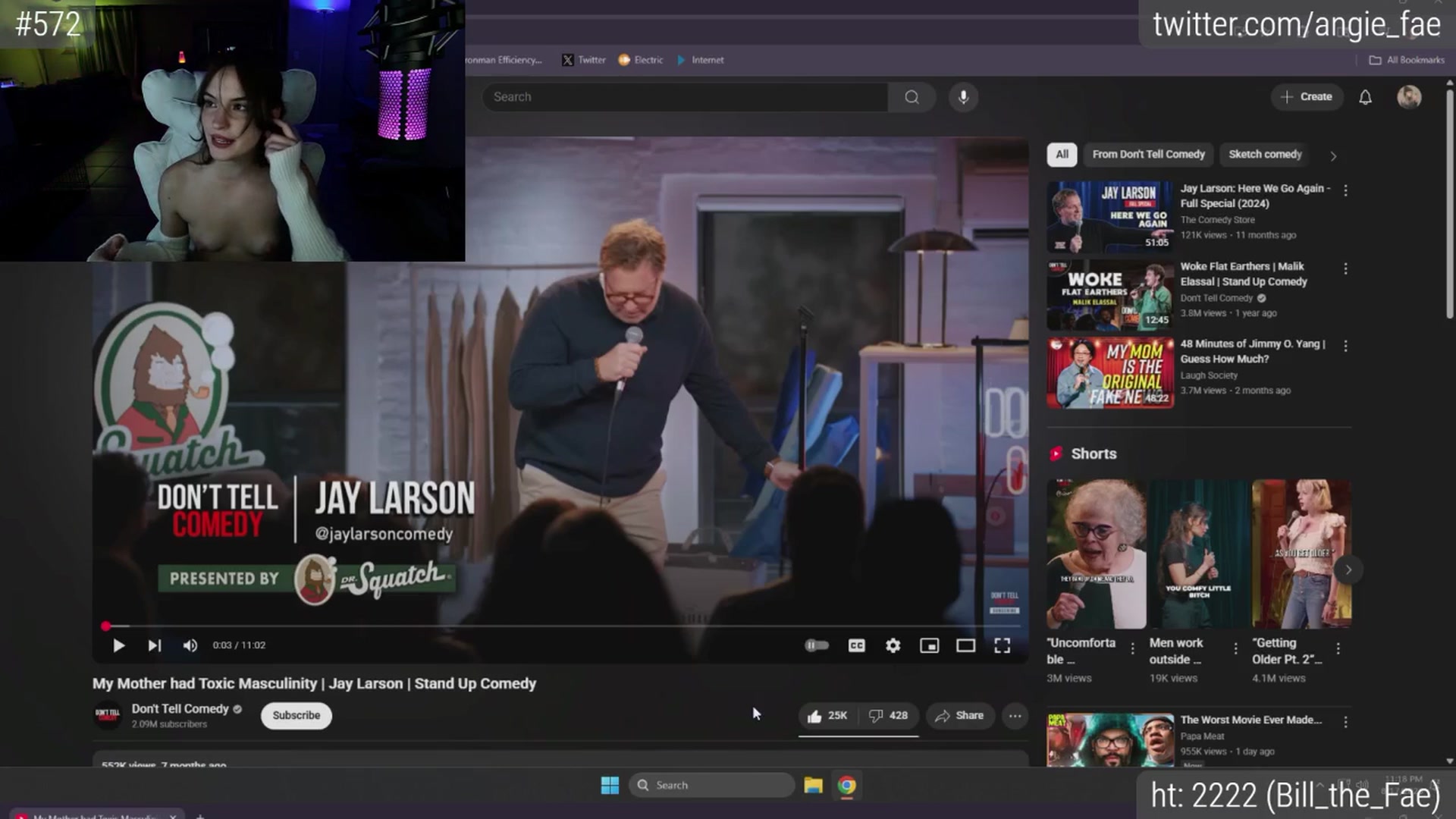The height and width of the screenshot is (819, 1456).
Task: Open Woke Flat Earthers video title
Action: (x=1244, y=274)
